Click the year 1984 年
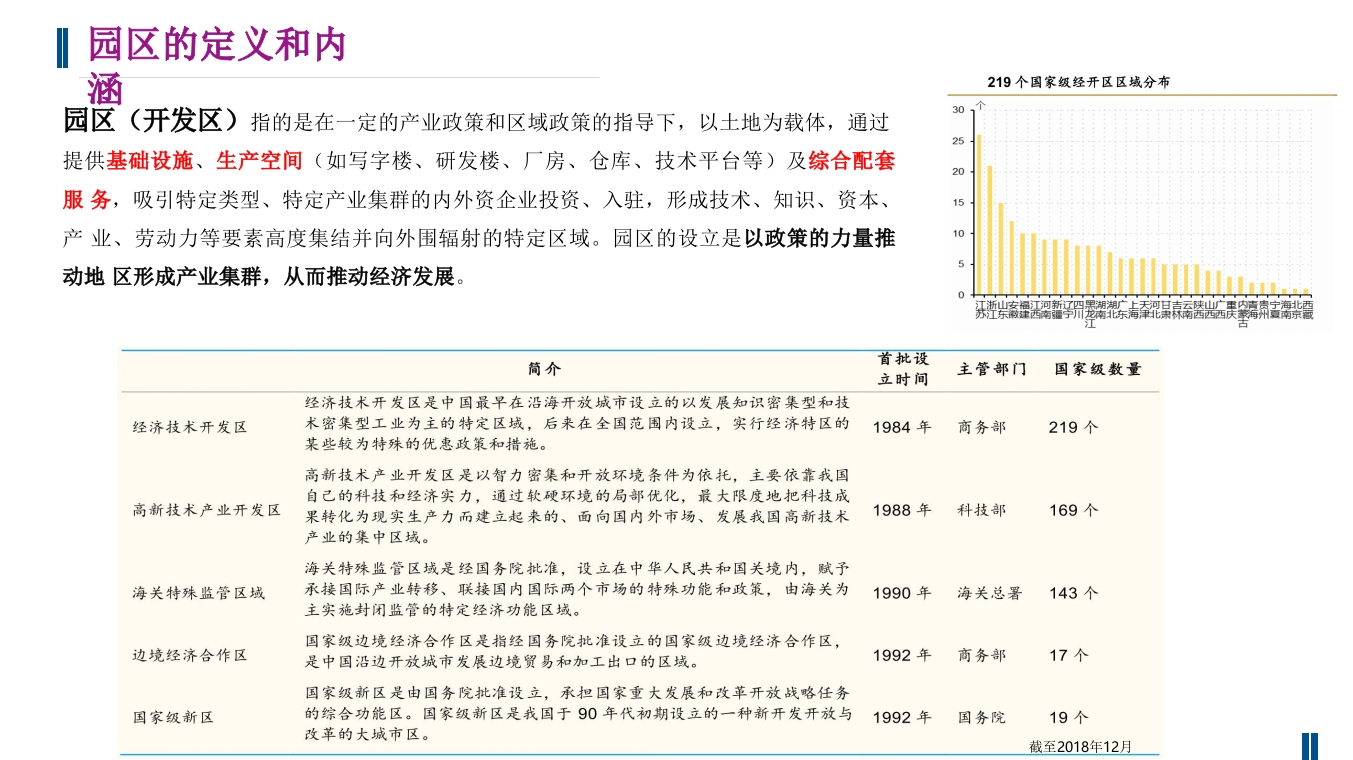The width and height of the screenshot is (1353, 760). 902,427
